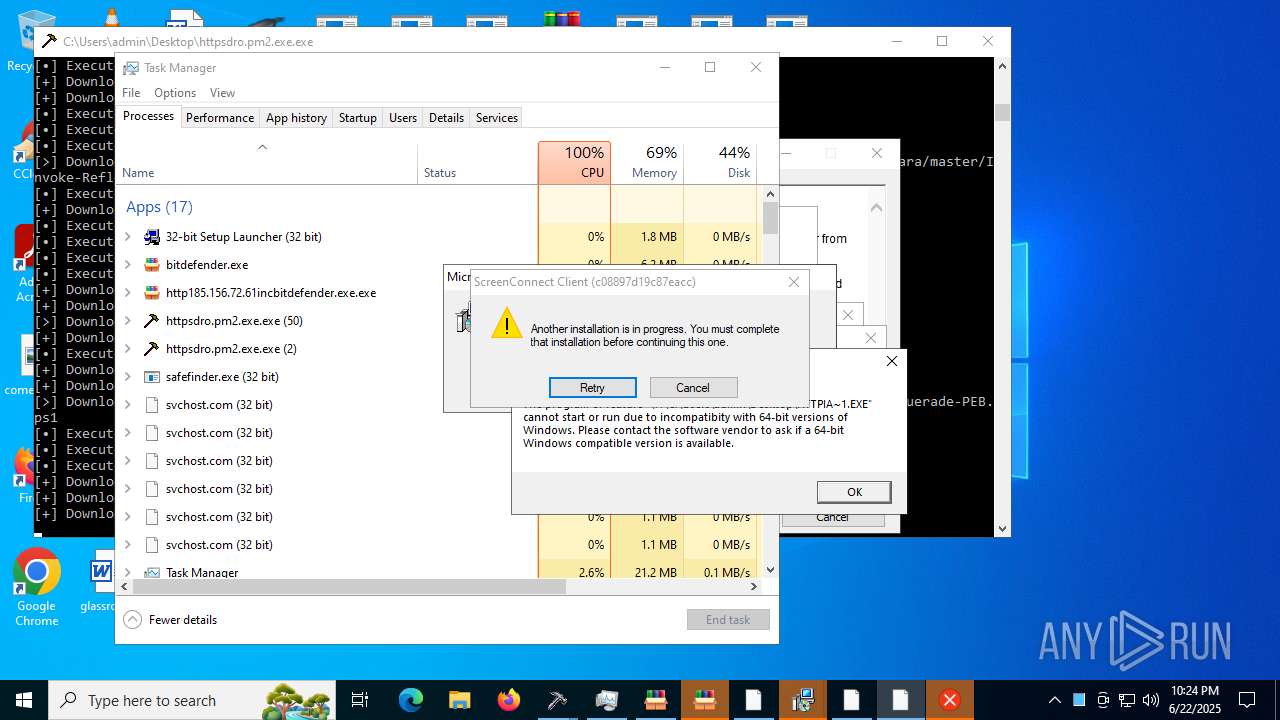Click the Name column header

coord(267,163)
